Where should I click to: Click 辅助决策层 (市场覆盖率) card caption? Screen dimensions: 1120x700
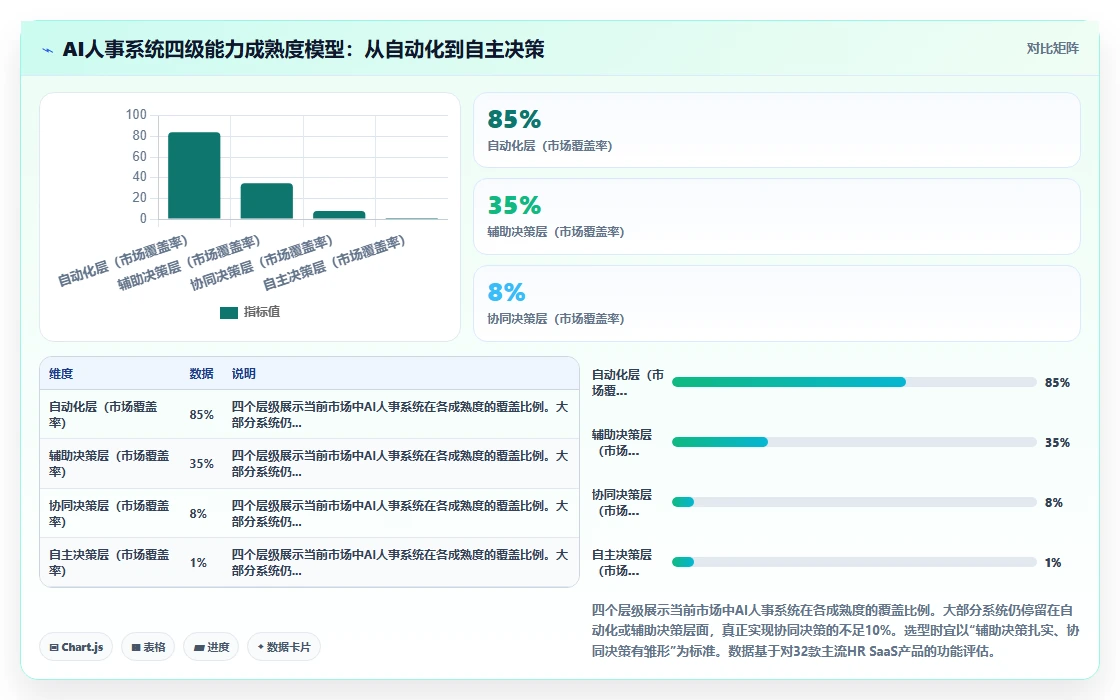point(556,232)
